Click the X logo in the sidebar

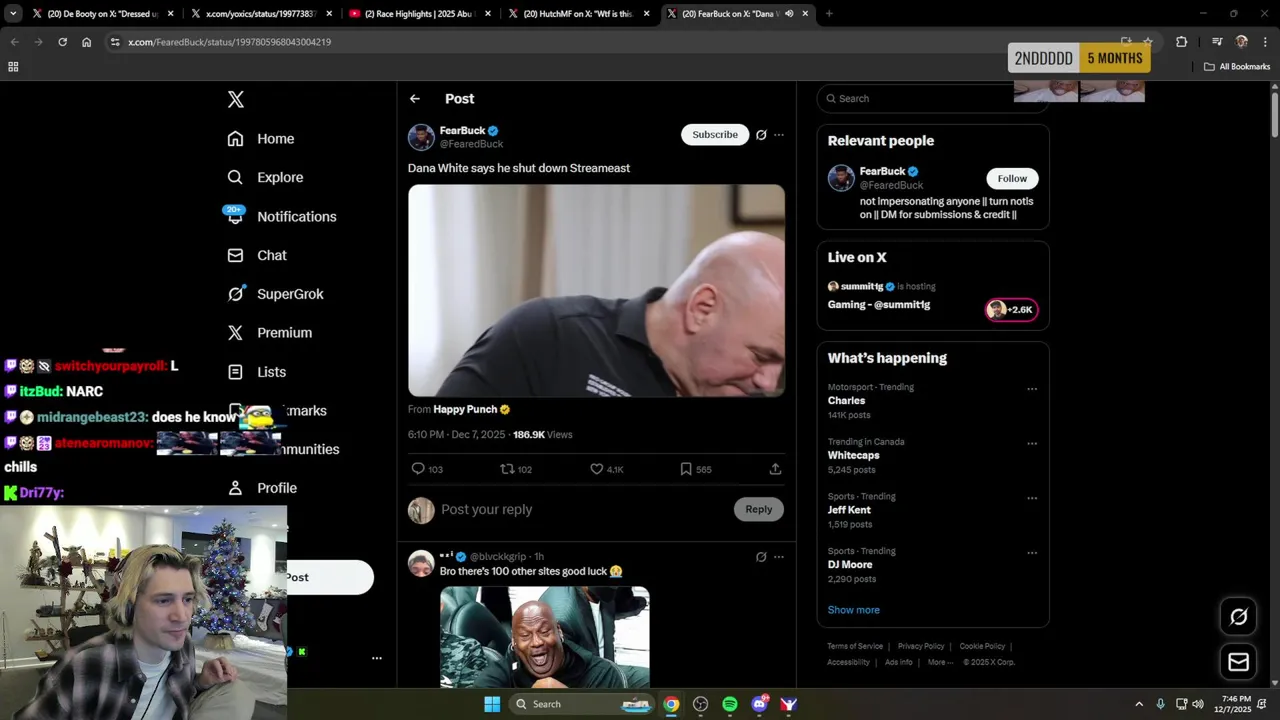coord(236,99)
